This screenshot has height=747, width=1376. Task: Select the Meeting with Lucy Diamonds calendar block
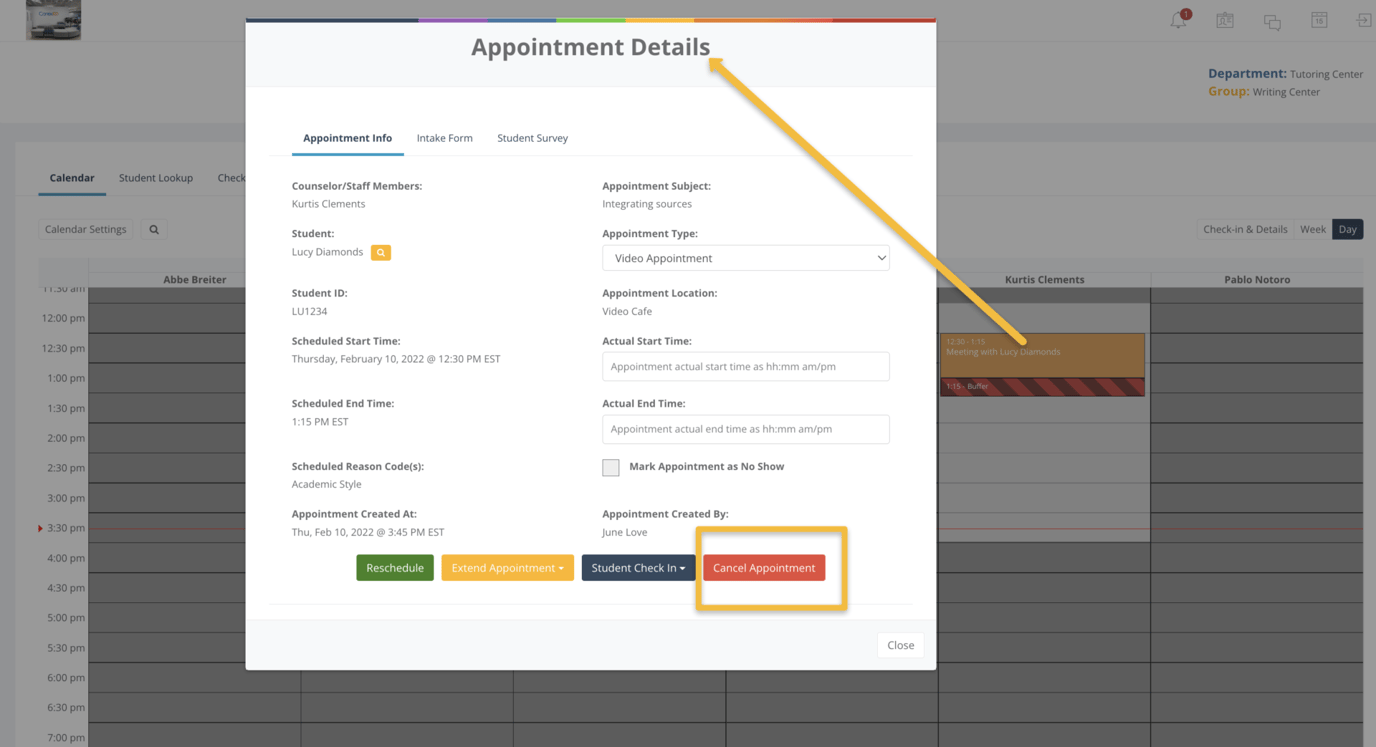tap(1042, 356)
